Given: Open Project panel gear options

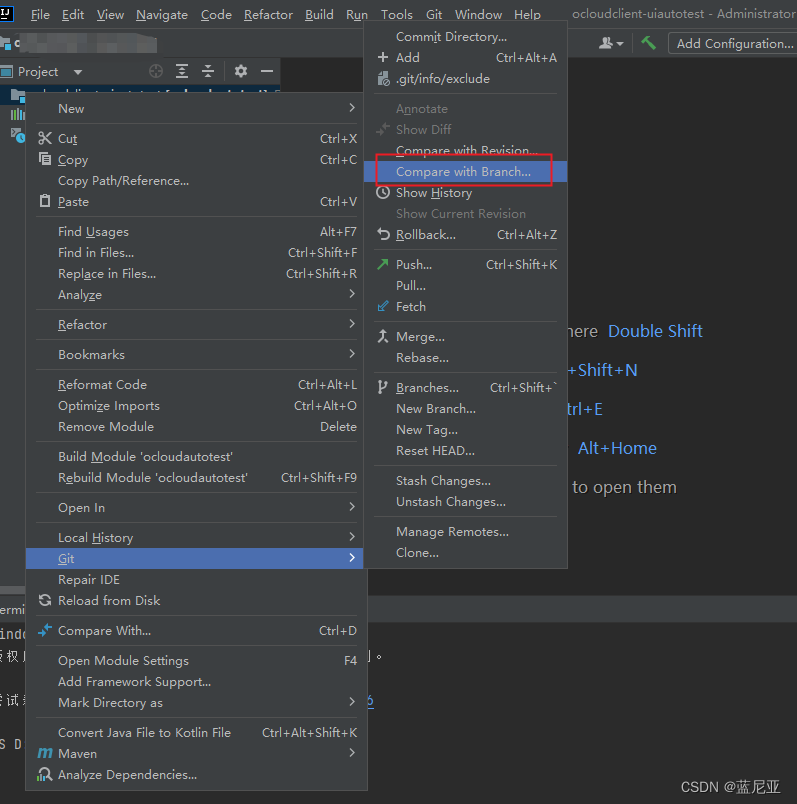Looking at the screenshot, I should (241, 71).
